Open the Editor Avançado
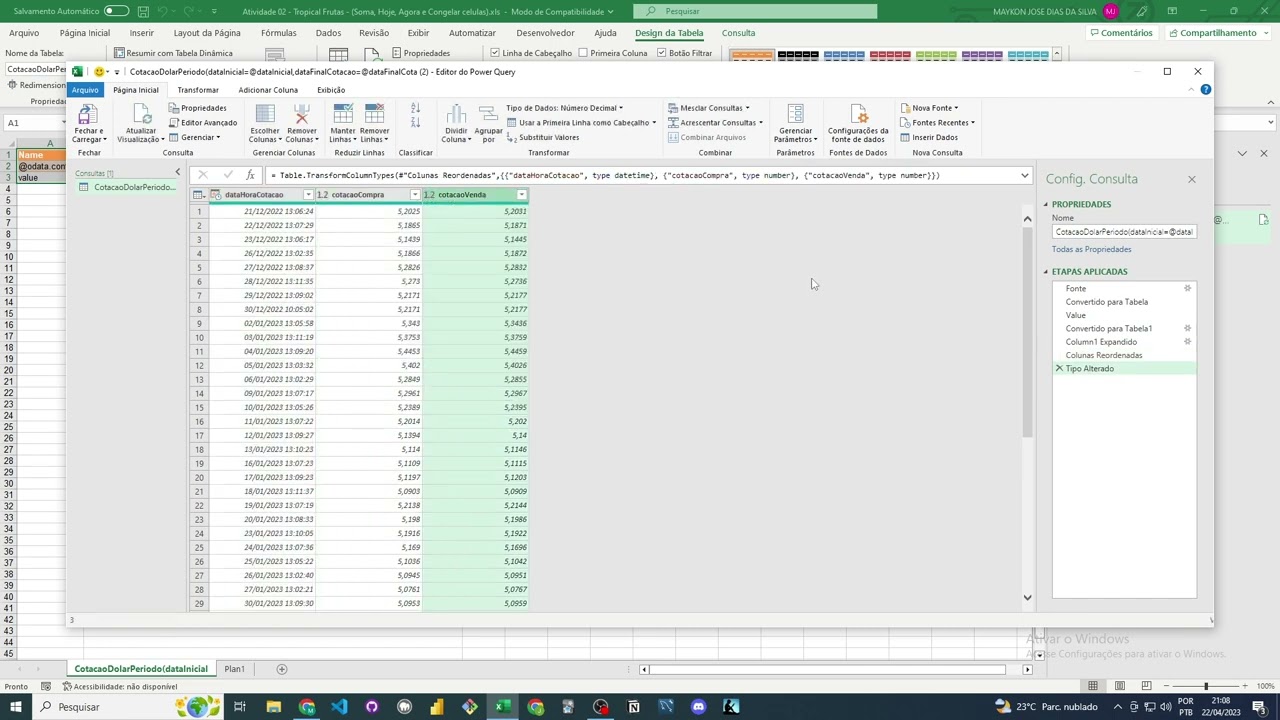The width and height of the screenshot is (1280, 720). coord(203,123)
